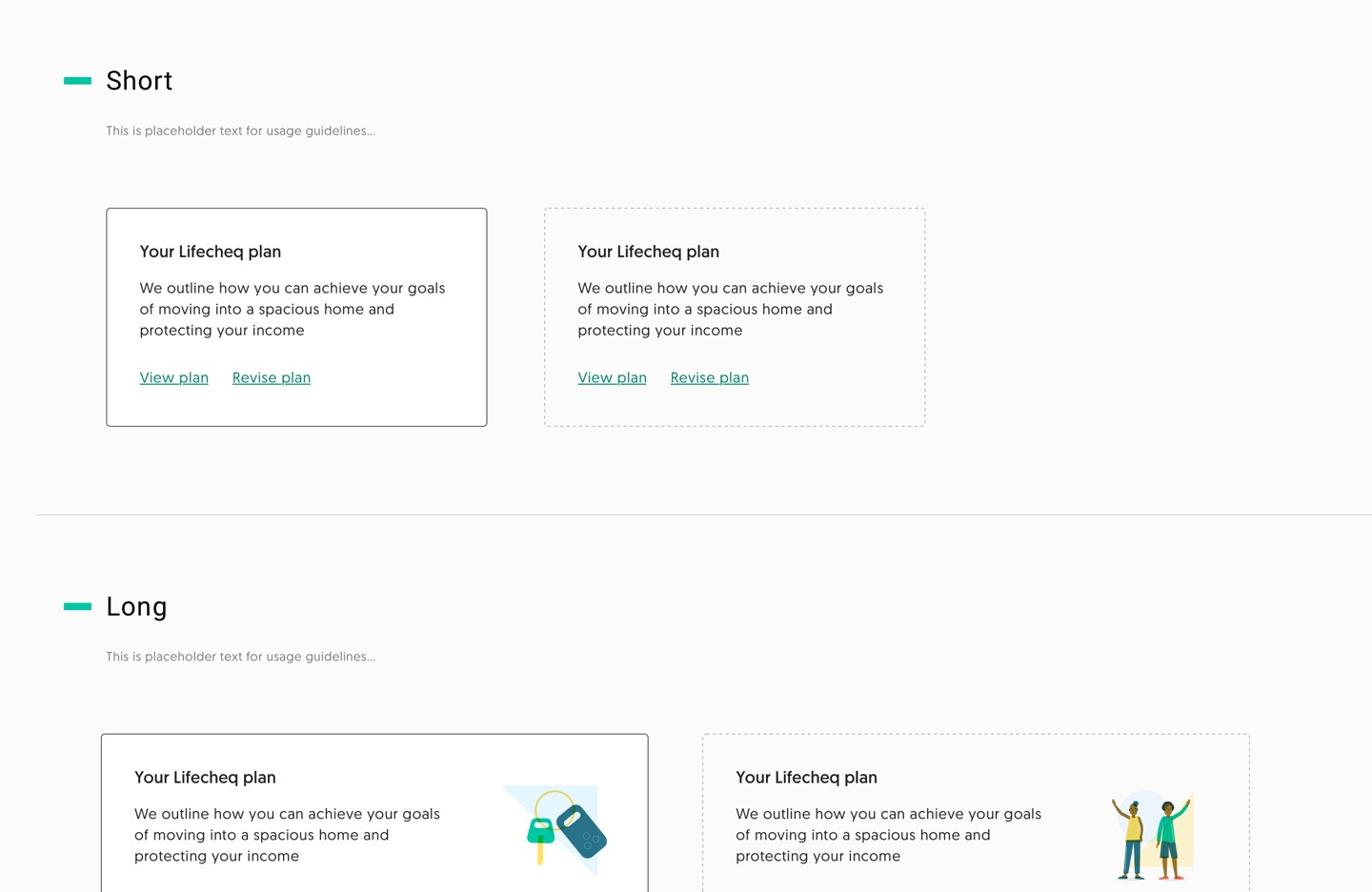
Task: Select the Short section heading
Action: (139, 81)
